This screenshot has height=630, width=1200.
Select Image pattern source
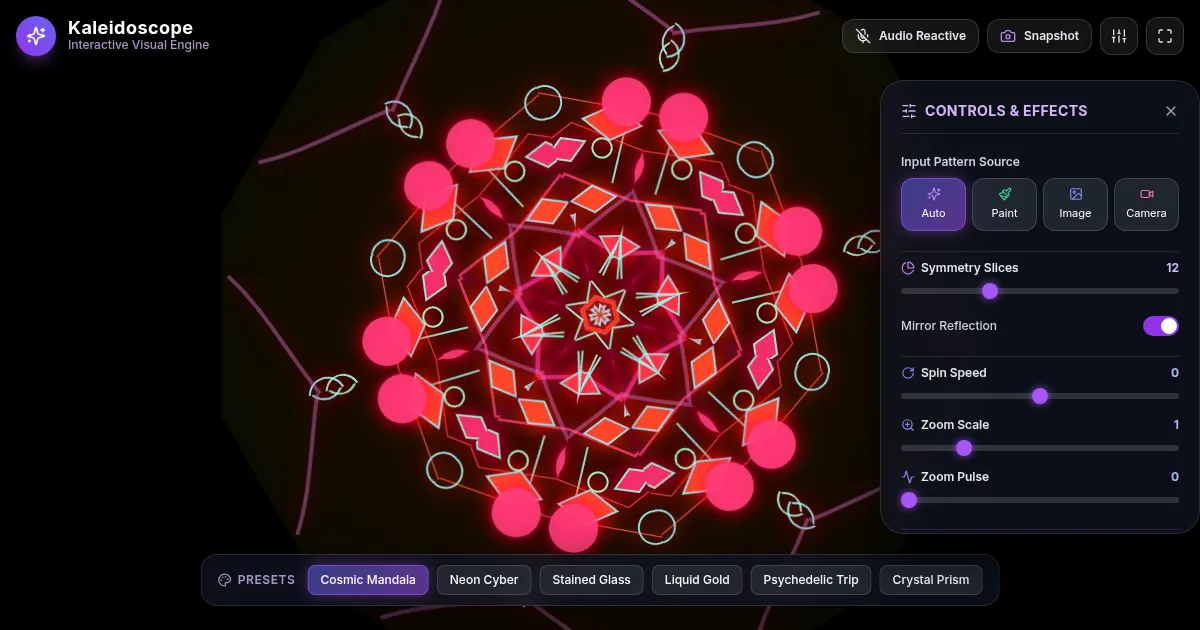point(1075,204)
